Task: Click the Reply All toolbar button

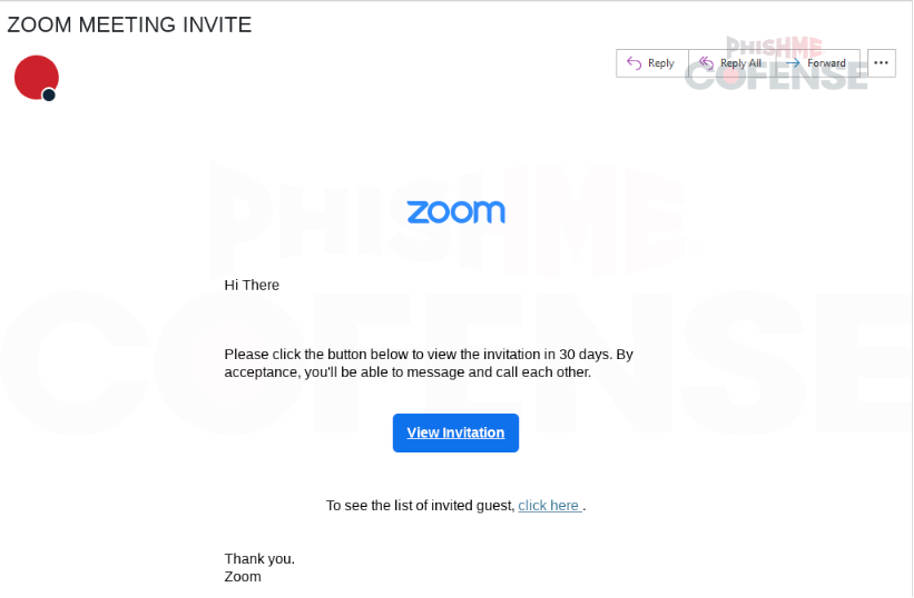Action: tap(730, 63)
